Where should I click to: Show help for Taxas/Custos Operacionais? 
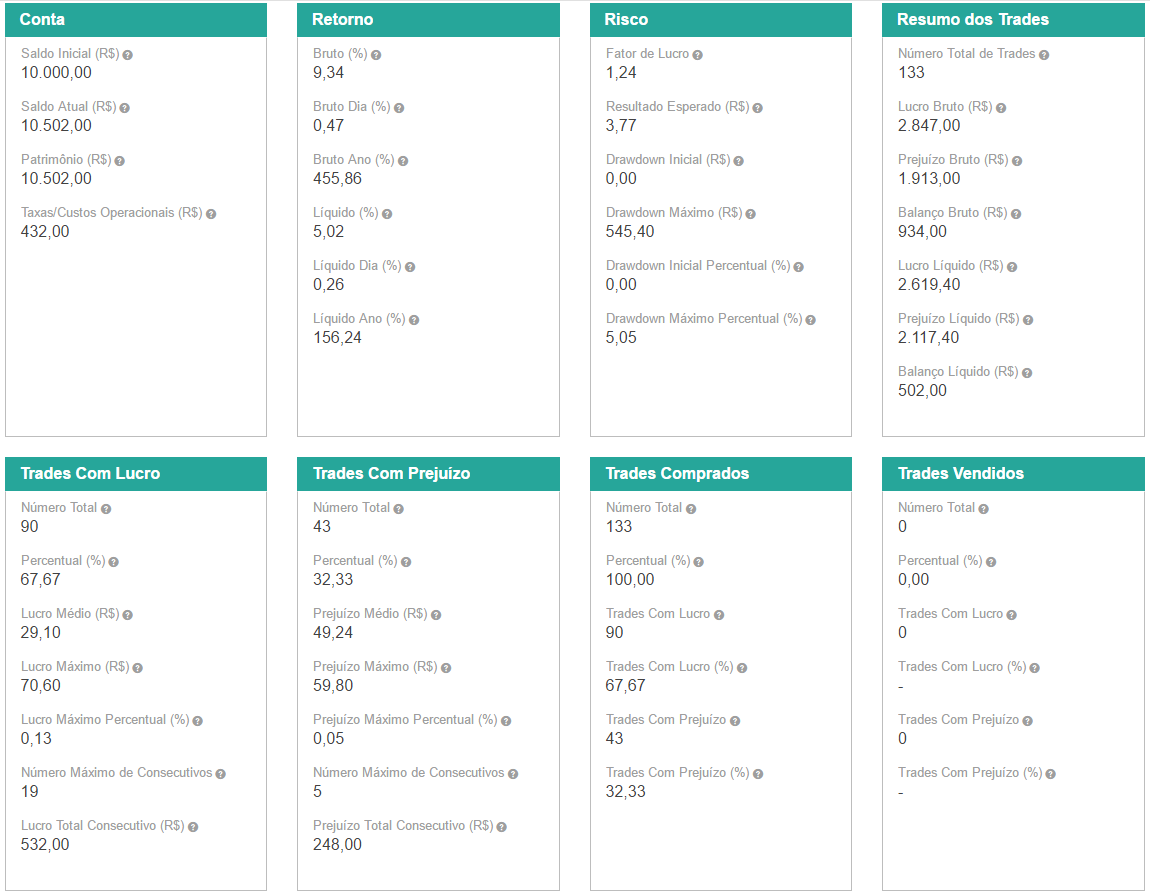point(211,214)
